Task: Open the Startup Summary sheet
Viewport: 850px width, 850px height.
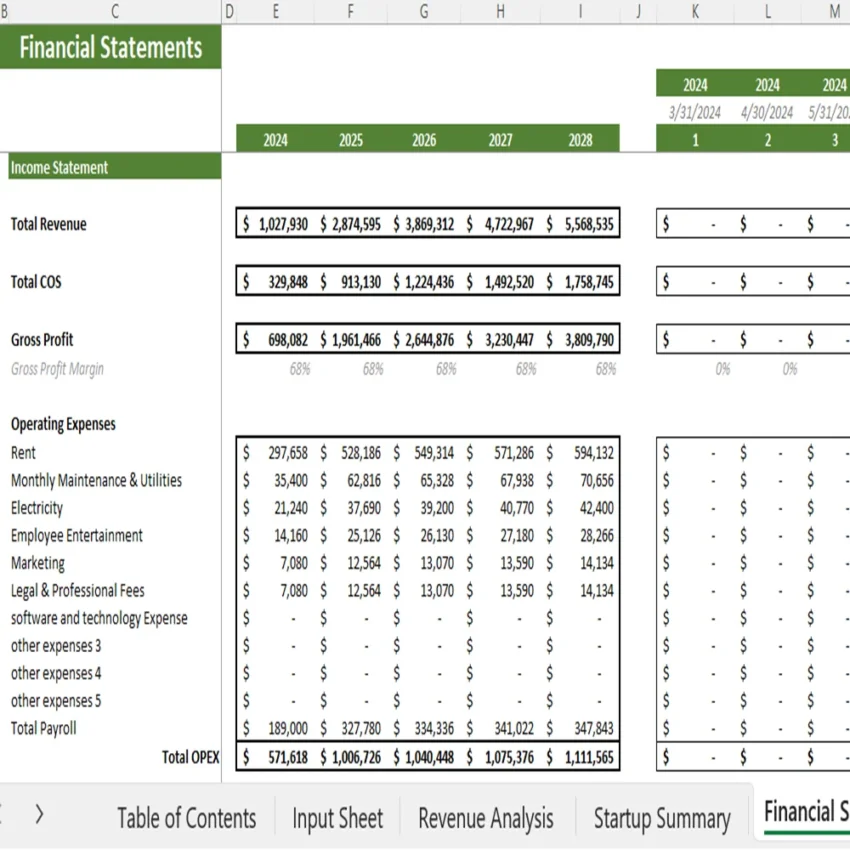Action: tap(662, 817)
